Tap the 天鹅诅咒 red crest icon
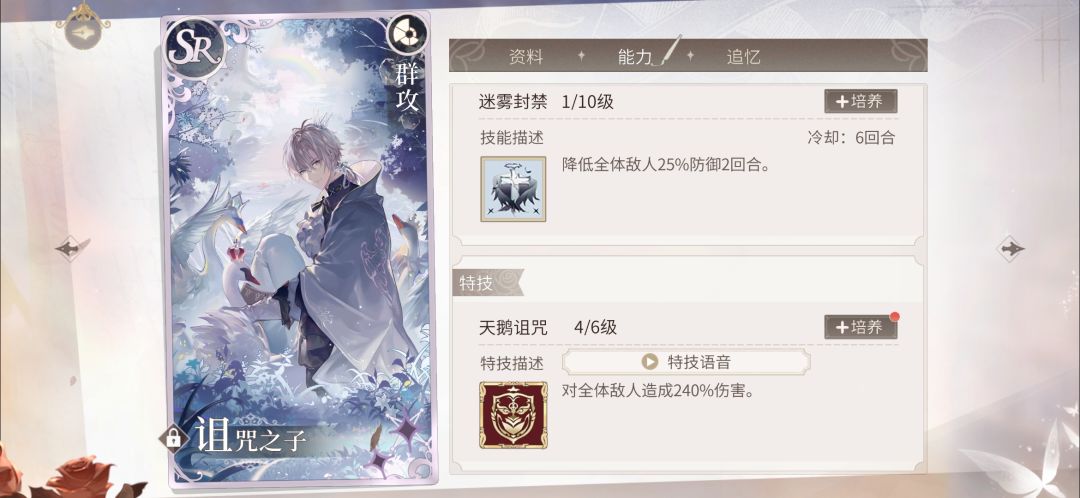 (513, 415)
